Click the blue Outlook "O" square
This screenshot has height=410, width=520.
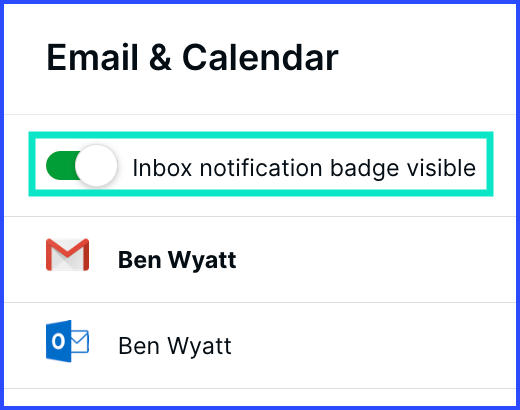pyautogui.click(x=59, y=341)
